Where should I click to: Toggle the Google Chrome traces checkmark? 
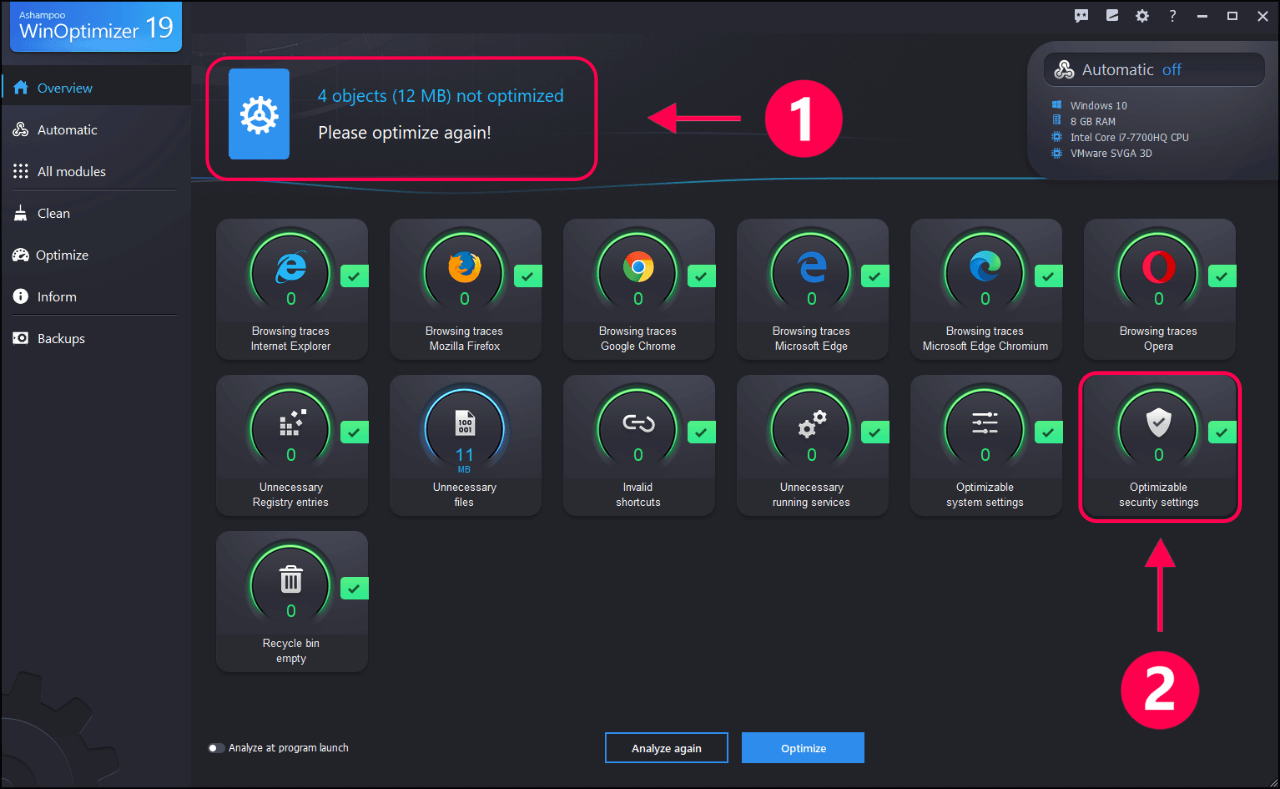click(x=702, y=276)
